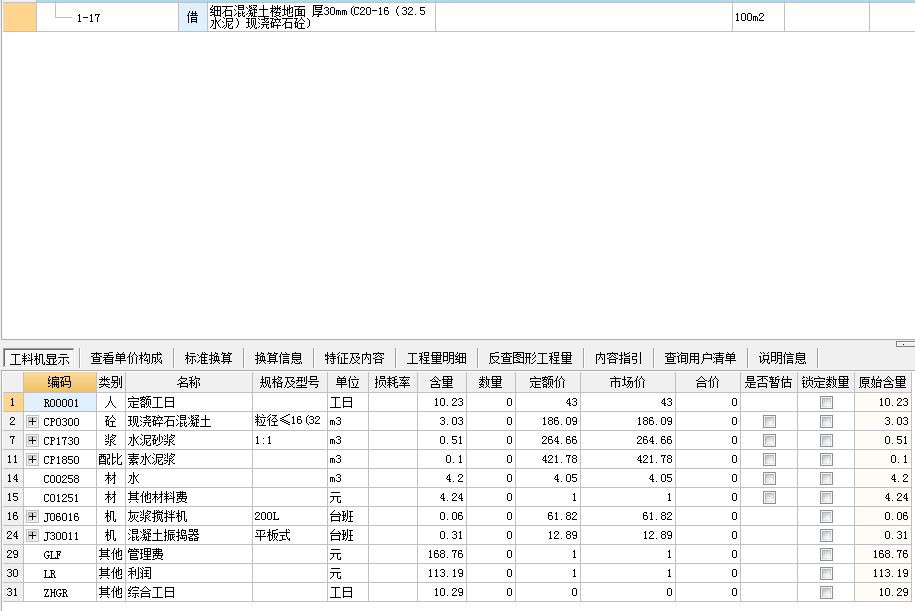Toggle 锁定数量 checkbox for 混凝土振捣器
The height and width of the screenshot is (611, 915).
tap(826, 535)
